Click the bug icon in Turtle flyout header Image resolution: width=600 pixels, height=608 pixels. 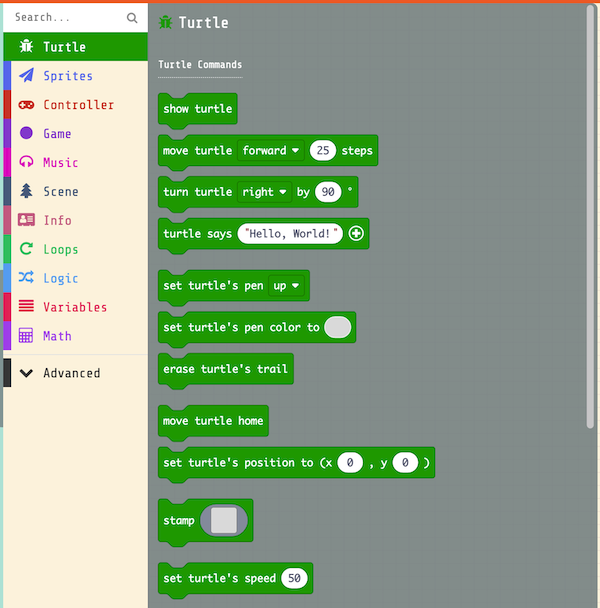pos(166,22)
